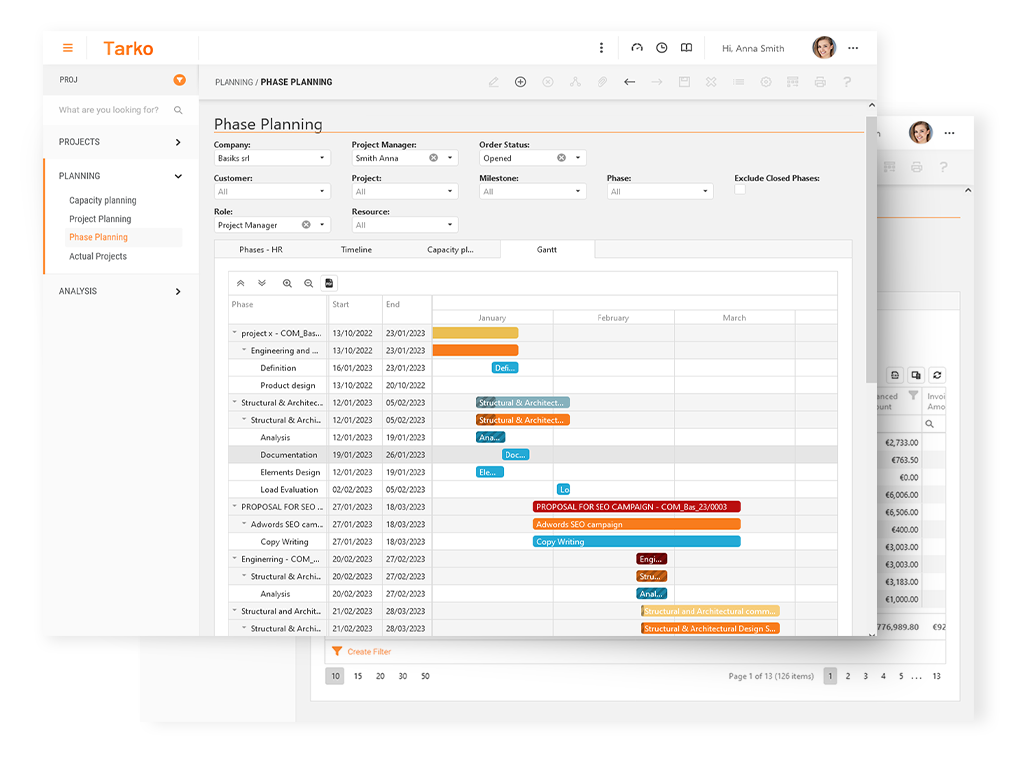Clear the Order Status 'Opened' value

pos(562,158)
